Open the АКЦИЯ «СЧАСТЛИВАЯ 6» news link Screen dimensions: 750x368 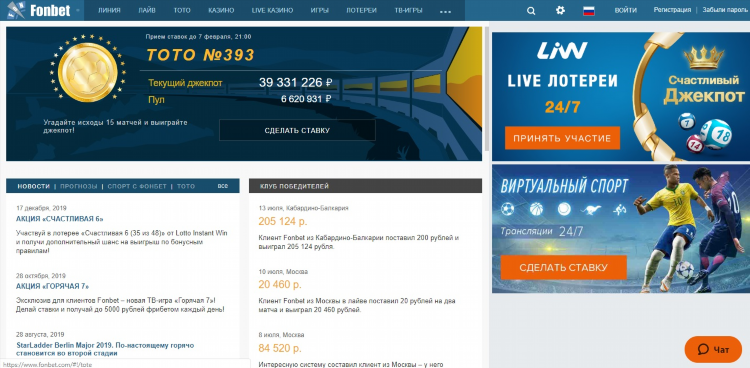pos(60,219)
